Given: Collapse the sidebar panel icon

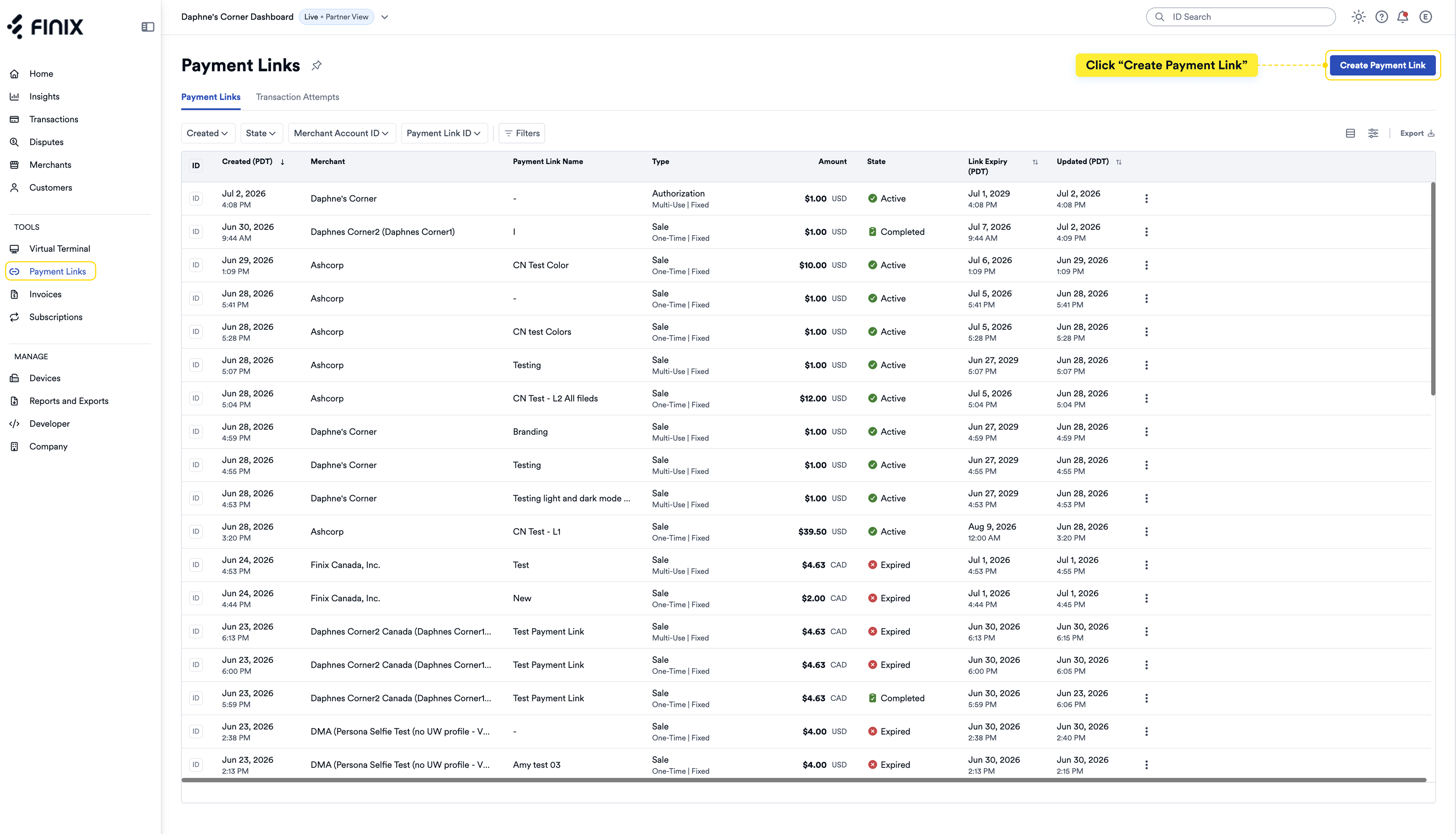Looking at the screenshot, I should 148,27.
